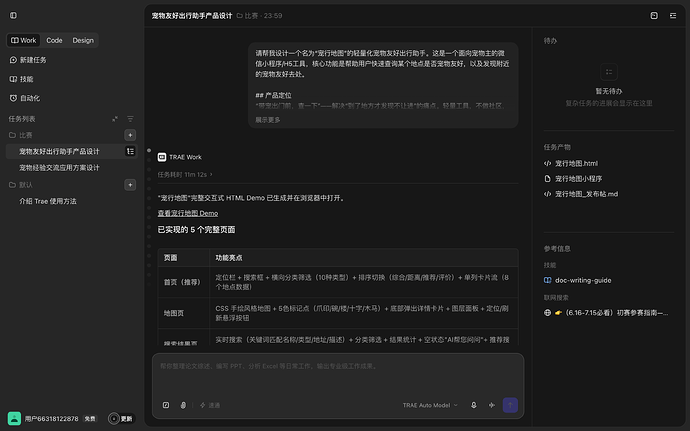Click the empty to-do list icon under 待办

tap(609, 72)
